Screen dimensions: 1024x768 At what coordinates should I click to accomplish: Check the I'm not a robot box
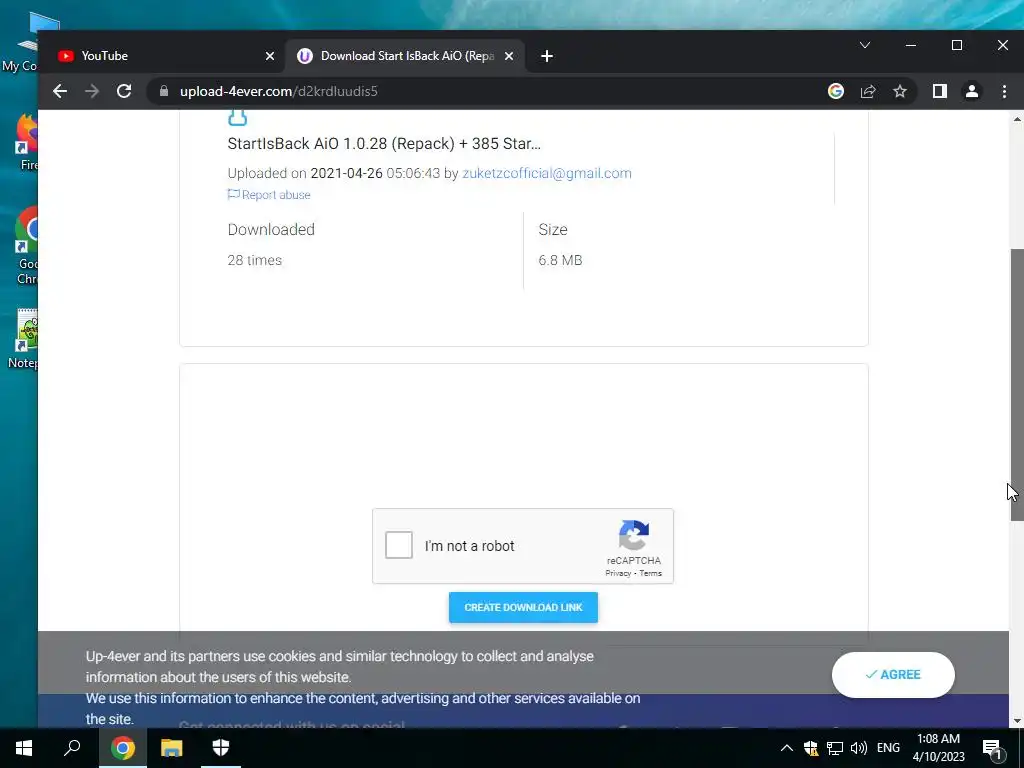398,545
